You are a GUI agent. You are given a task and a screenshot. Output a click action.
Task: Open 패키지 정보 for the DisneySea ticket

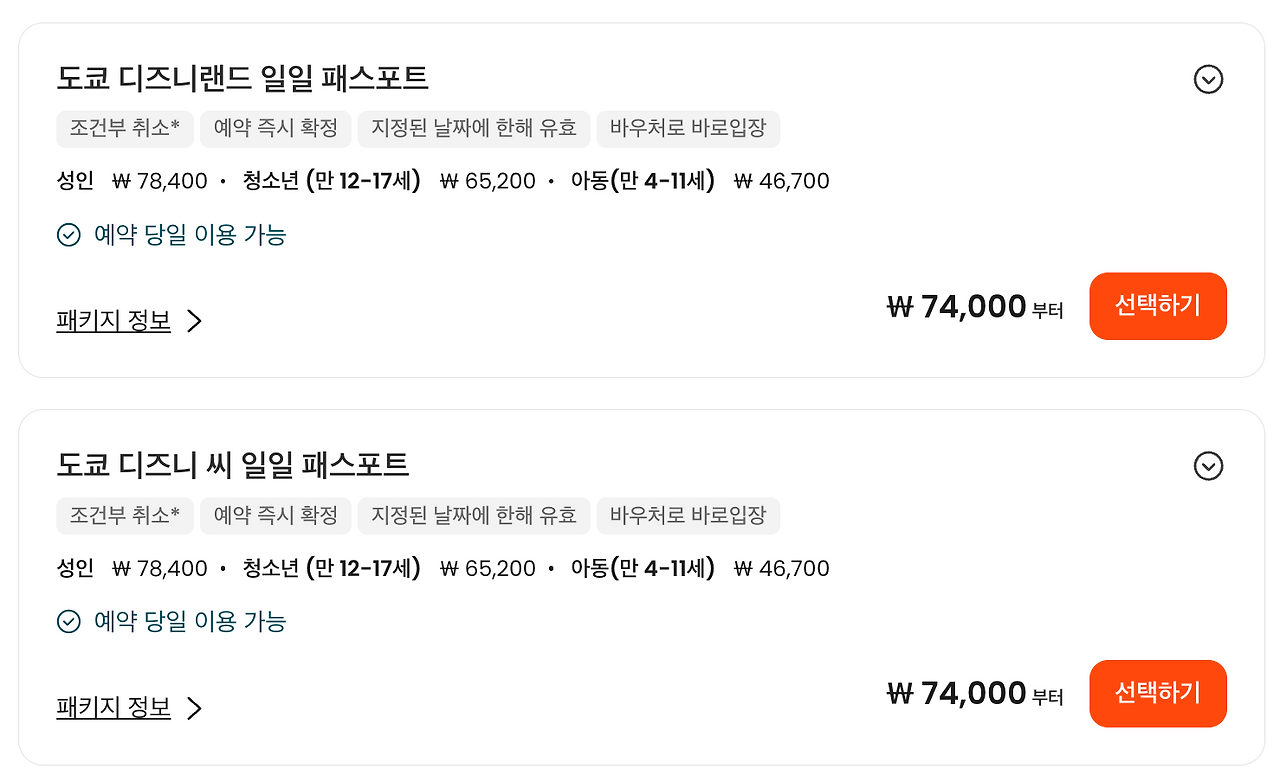[113, 708]
